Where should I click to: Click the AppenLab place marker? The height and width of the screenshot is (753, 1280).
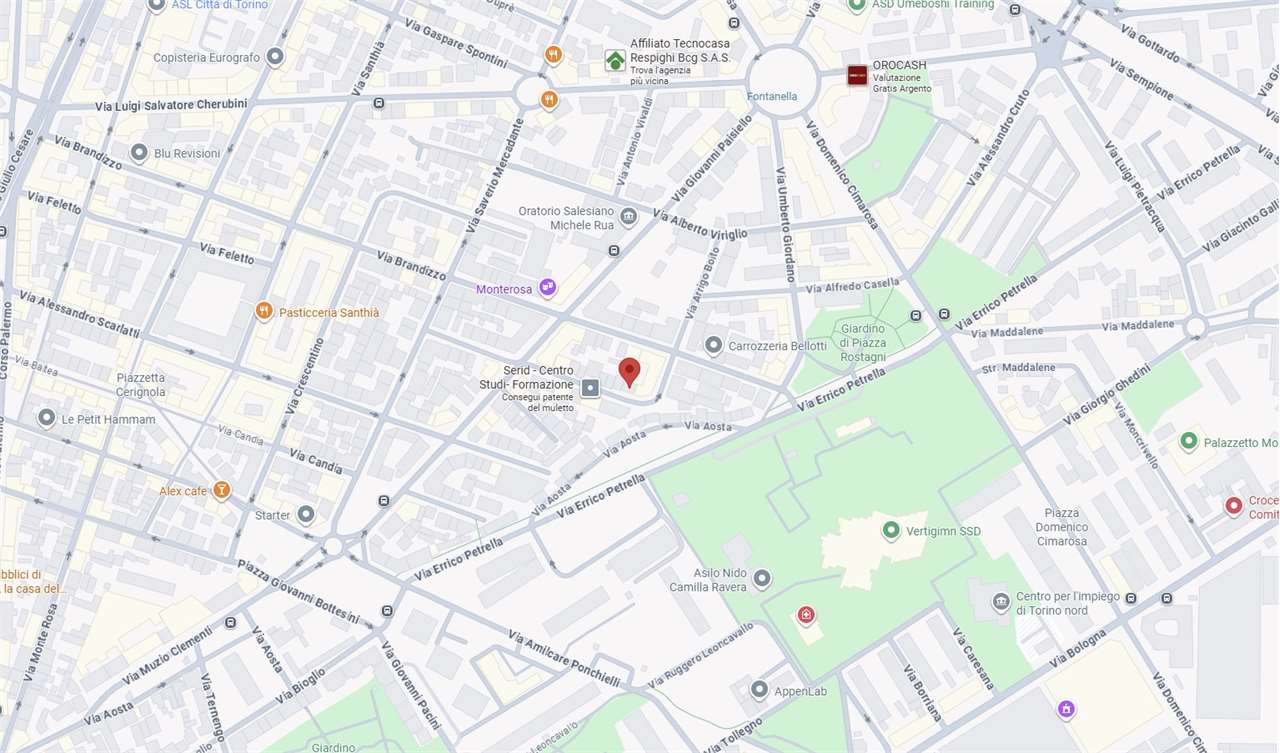(x=759, y=690)
